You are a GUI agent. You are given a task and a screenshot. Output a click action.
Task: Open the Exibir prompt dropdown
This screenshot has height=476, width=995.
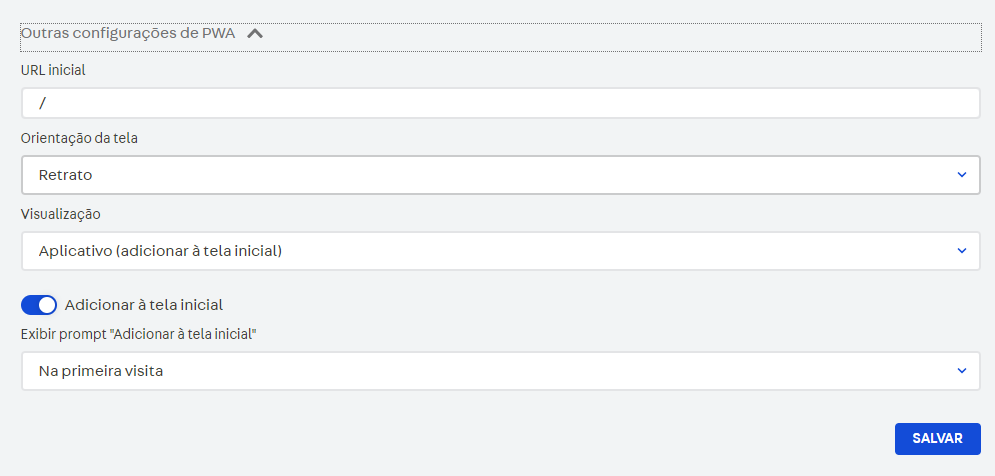[500, 371]
